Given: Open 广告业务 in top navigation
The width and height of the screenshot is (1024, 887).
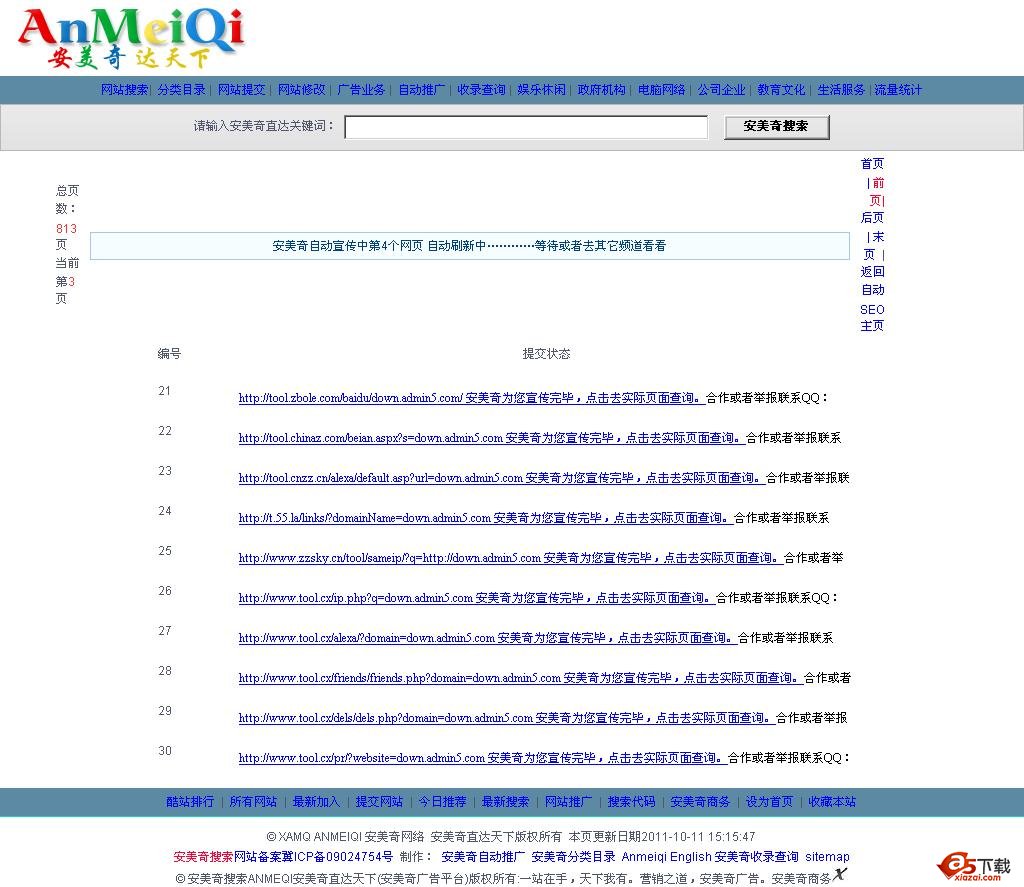Looking at the screenshot, I should [x=361, y=89].
